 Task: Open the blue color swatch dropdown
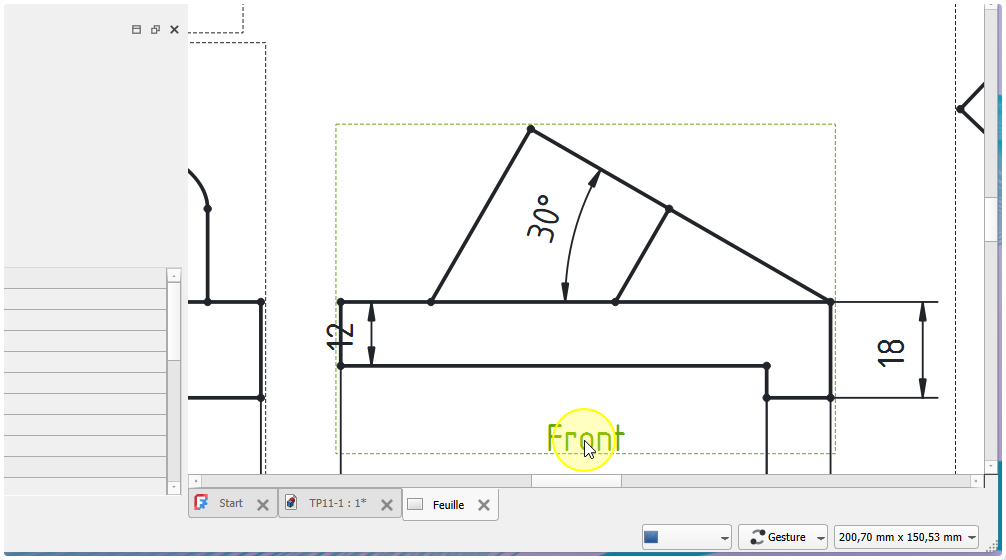pos(686,537)
